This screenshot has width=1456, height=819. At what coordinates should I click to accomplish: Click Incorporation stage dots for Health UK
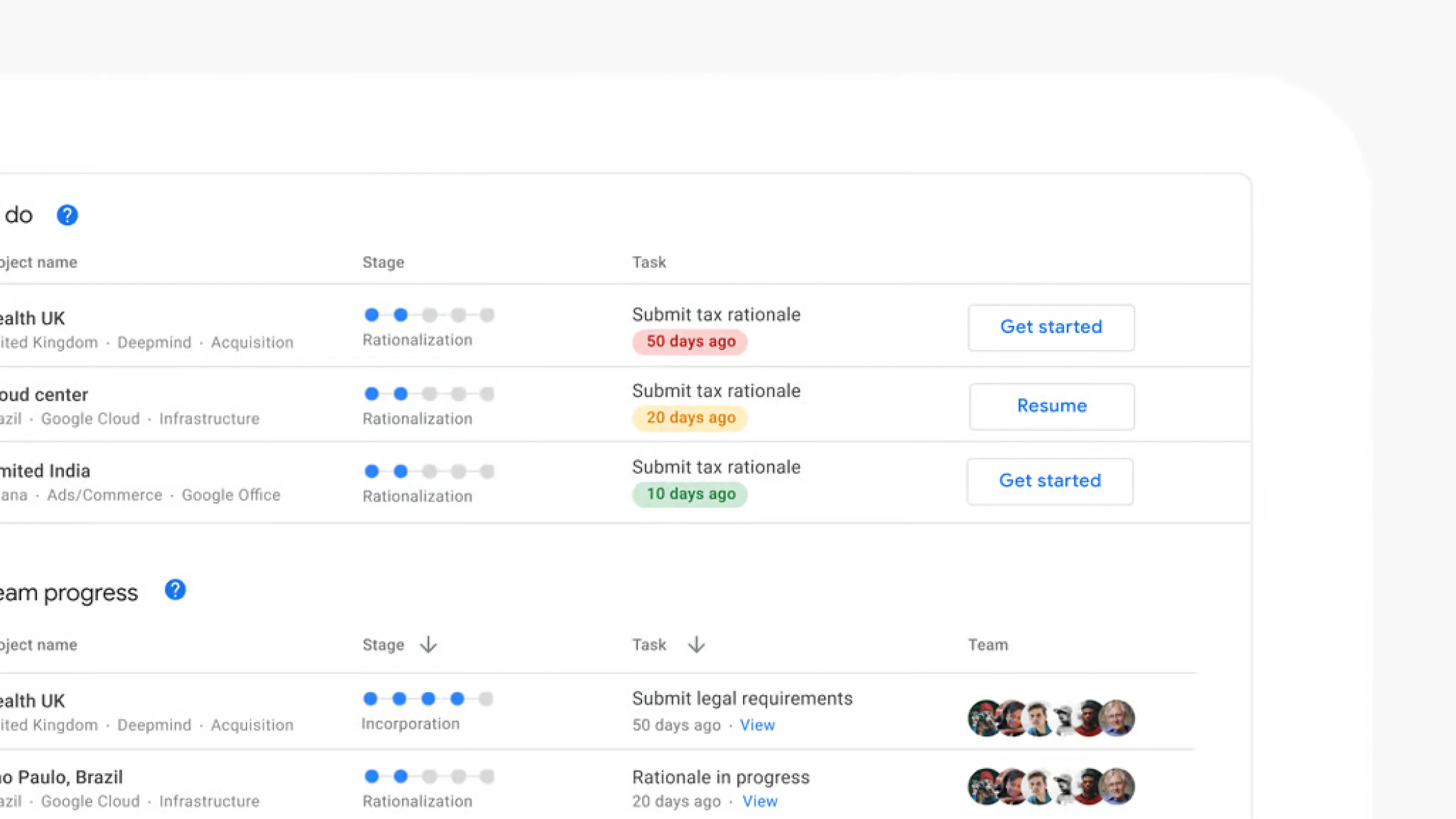pyautogui.click(x=428, y=699)
